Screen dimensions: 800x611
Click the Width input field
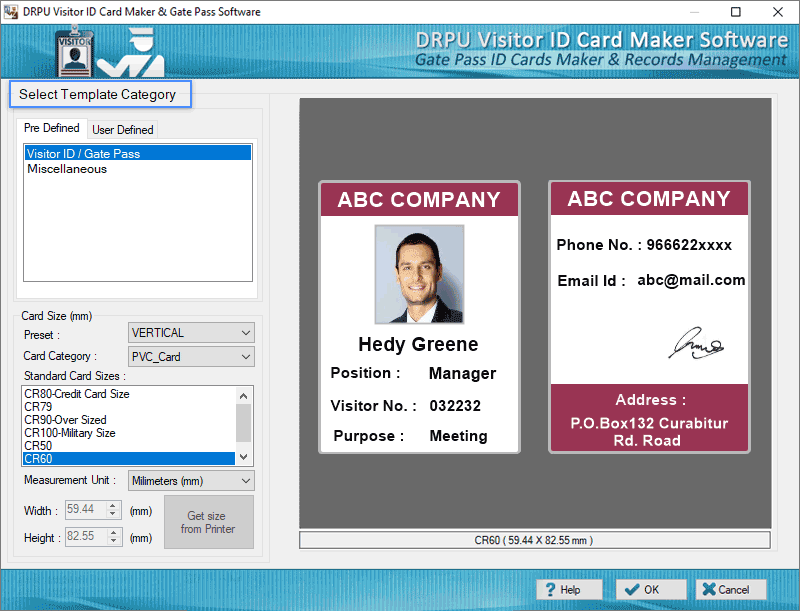(x=85, y=510)
